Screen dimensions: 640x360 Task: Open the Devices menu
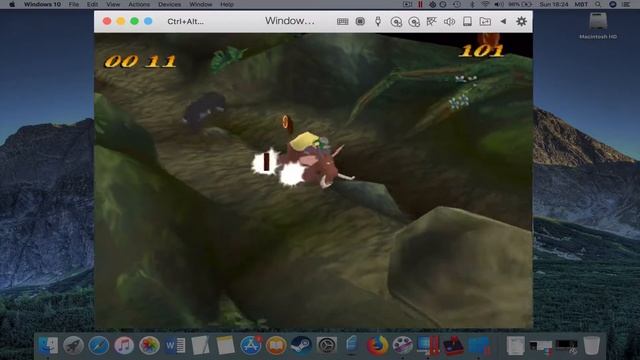[169, 4]
